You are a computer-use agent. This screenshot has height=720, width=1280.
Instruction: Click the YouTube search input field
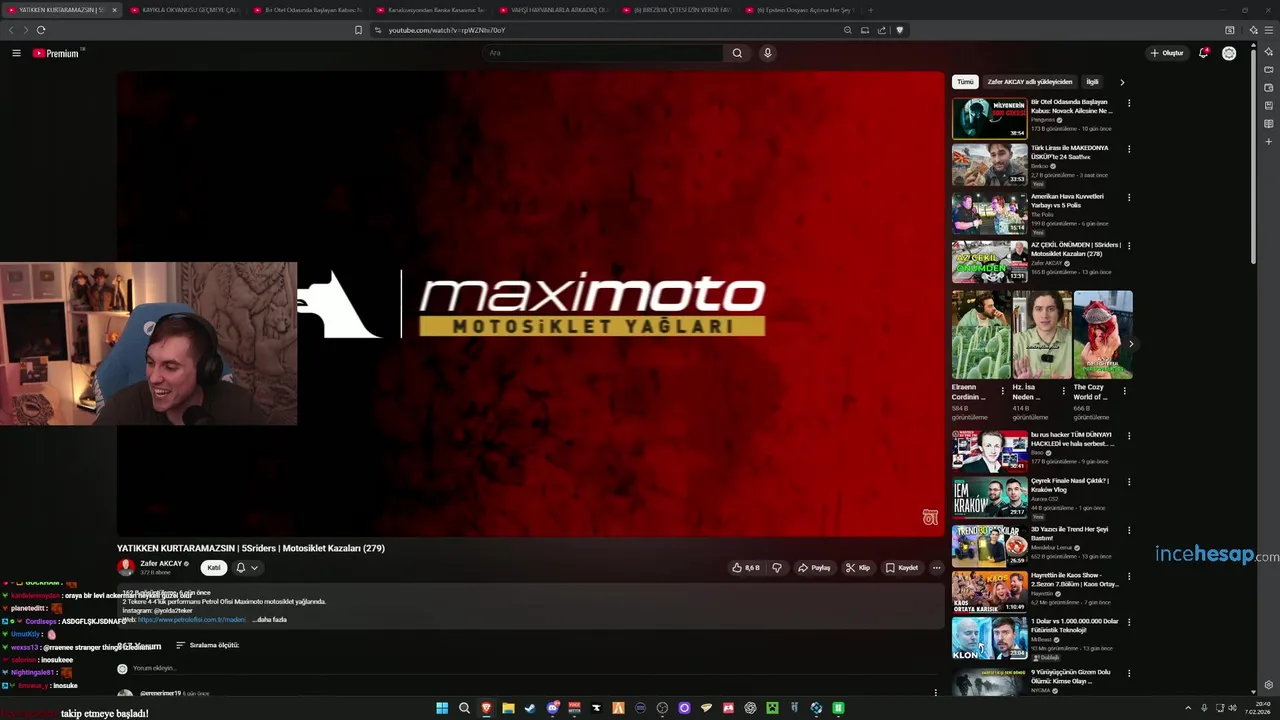coord(603,53)
